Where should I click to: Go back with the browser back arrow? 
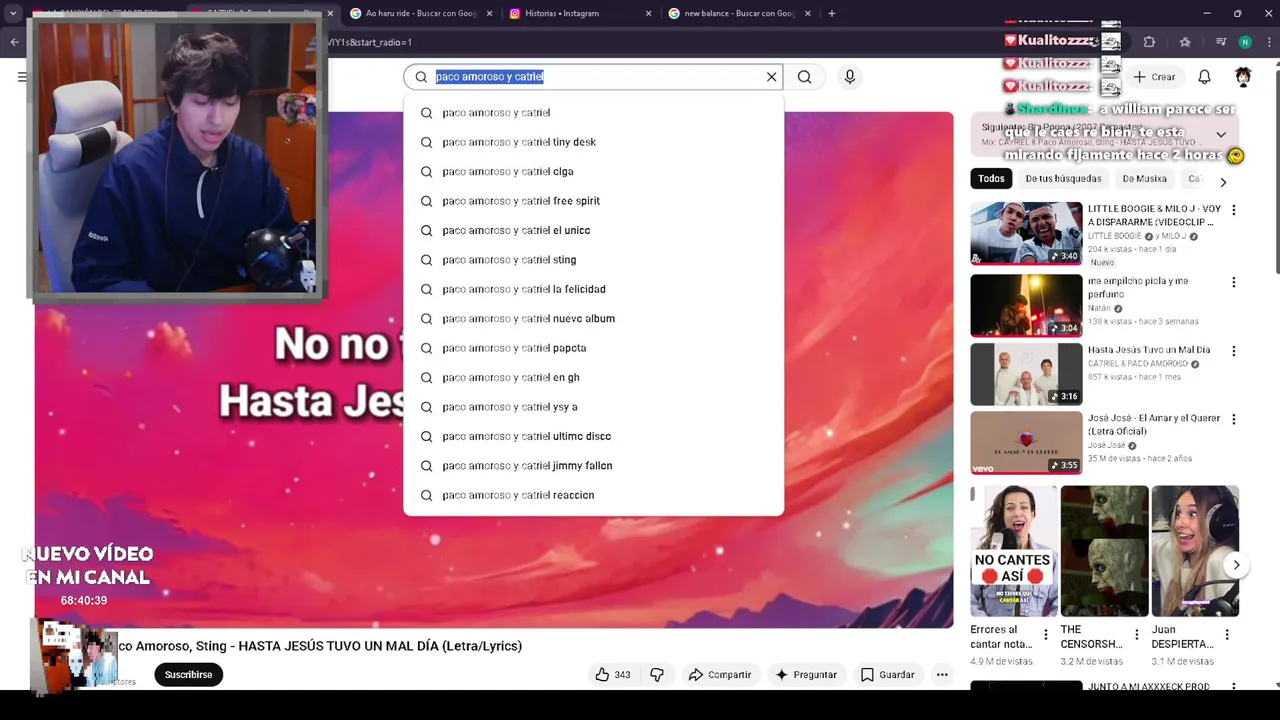(x=14, y=42)
